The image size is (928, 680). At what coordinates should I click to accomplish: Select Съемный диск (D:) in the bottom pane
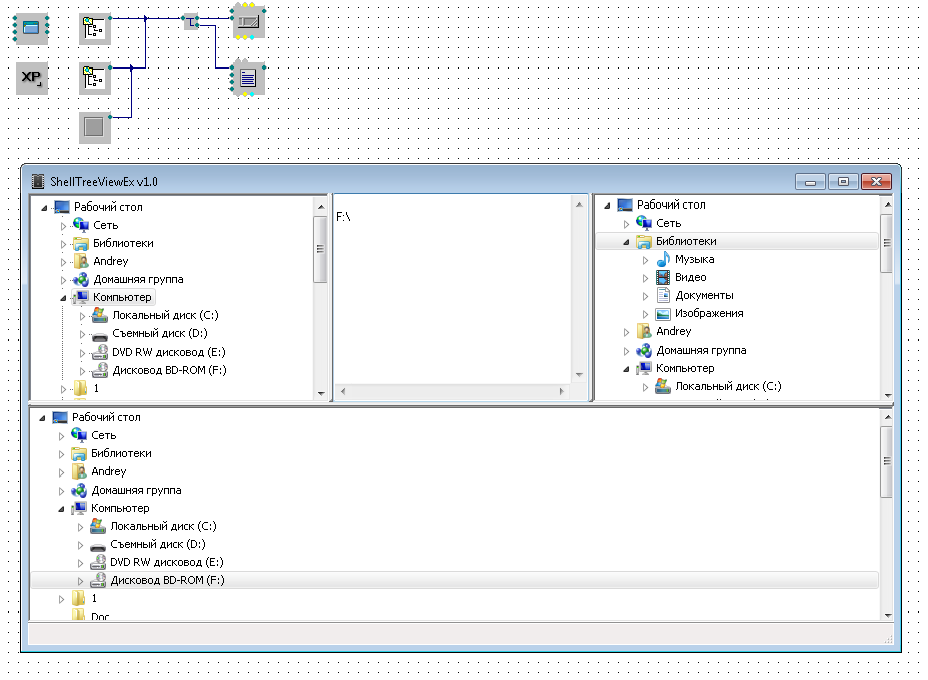point(157,544)
